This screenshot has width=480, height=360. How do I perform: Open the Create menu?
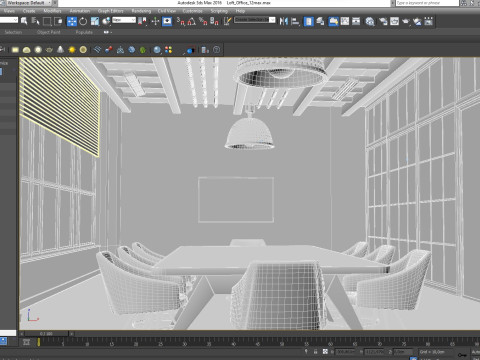tap(29, 11)
